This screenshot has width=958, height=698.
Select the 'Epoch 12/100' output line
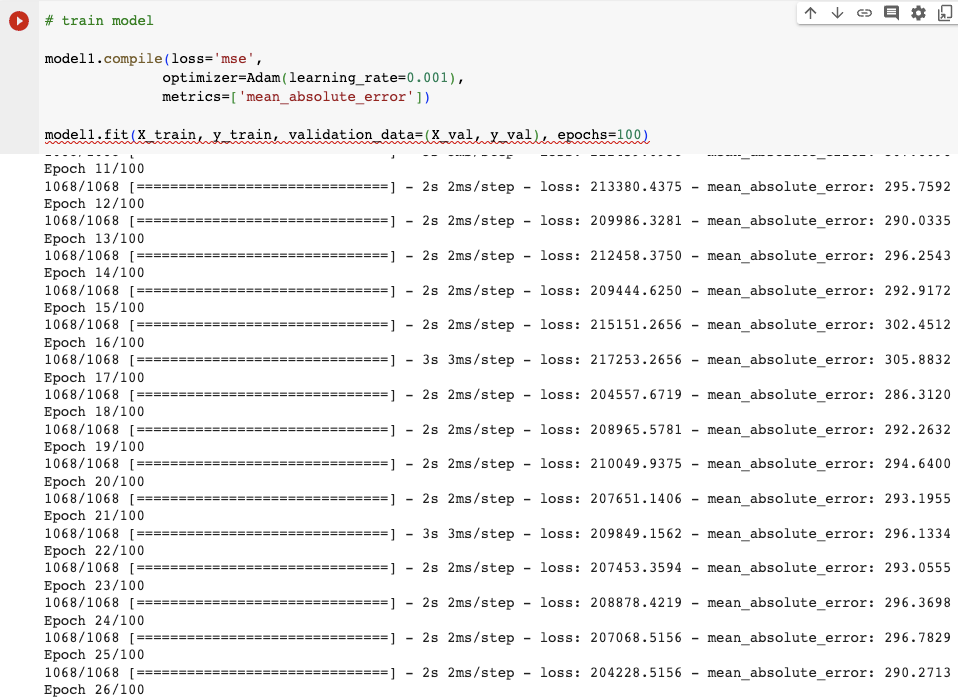point(94,204)
